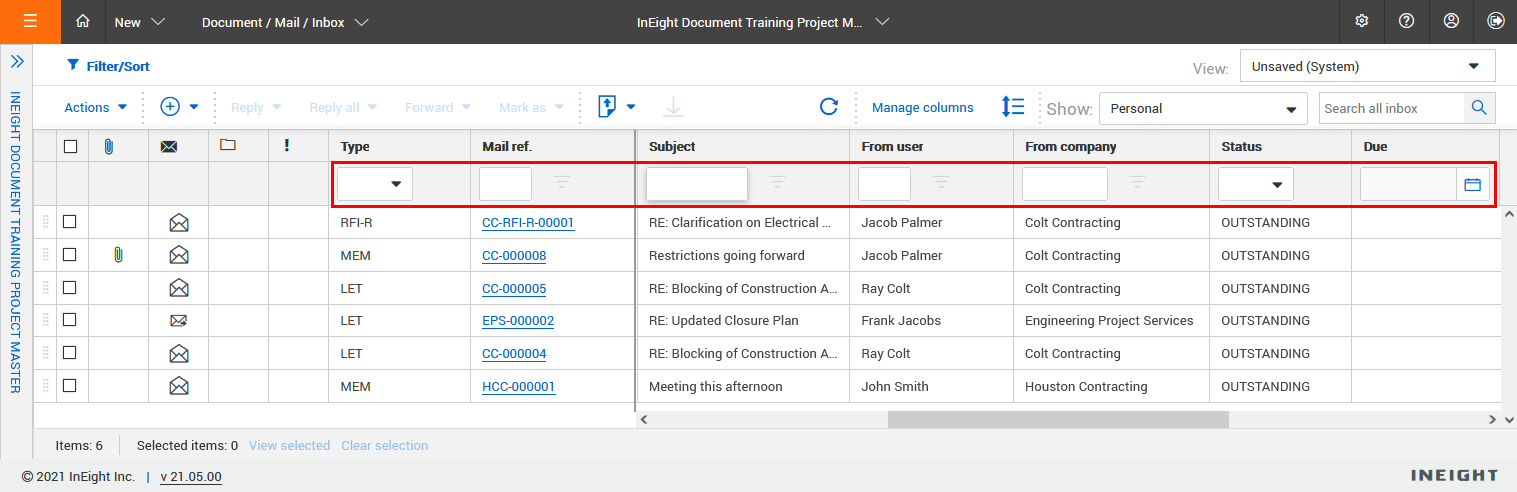
Task: Open the hamburger main menu
Action: coord(30,21)
